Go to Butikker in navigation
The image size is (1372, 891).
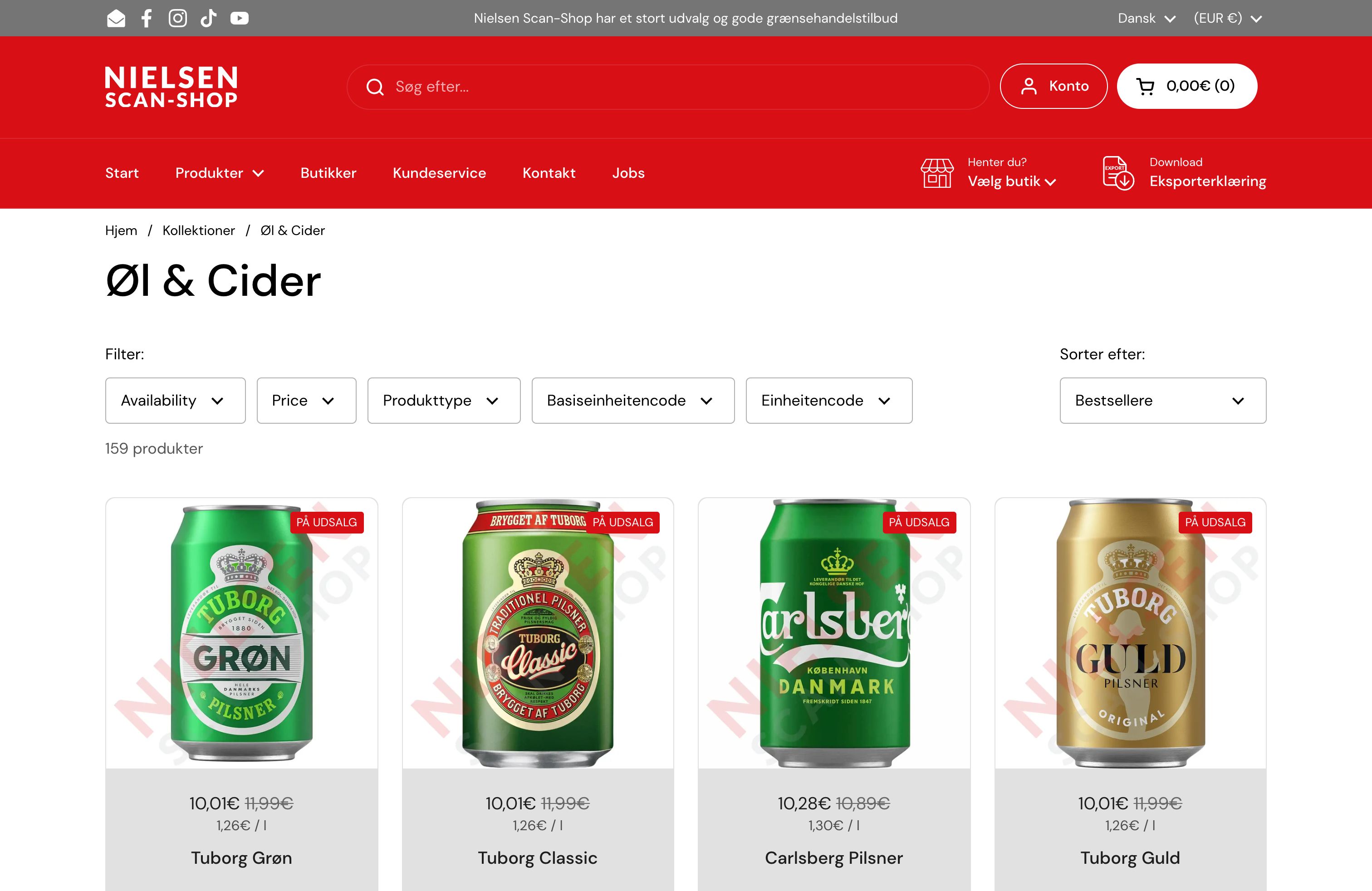[x=328, y=173]
